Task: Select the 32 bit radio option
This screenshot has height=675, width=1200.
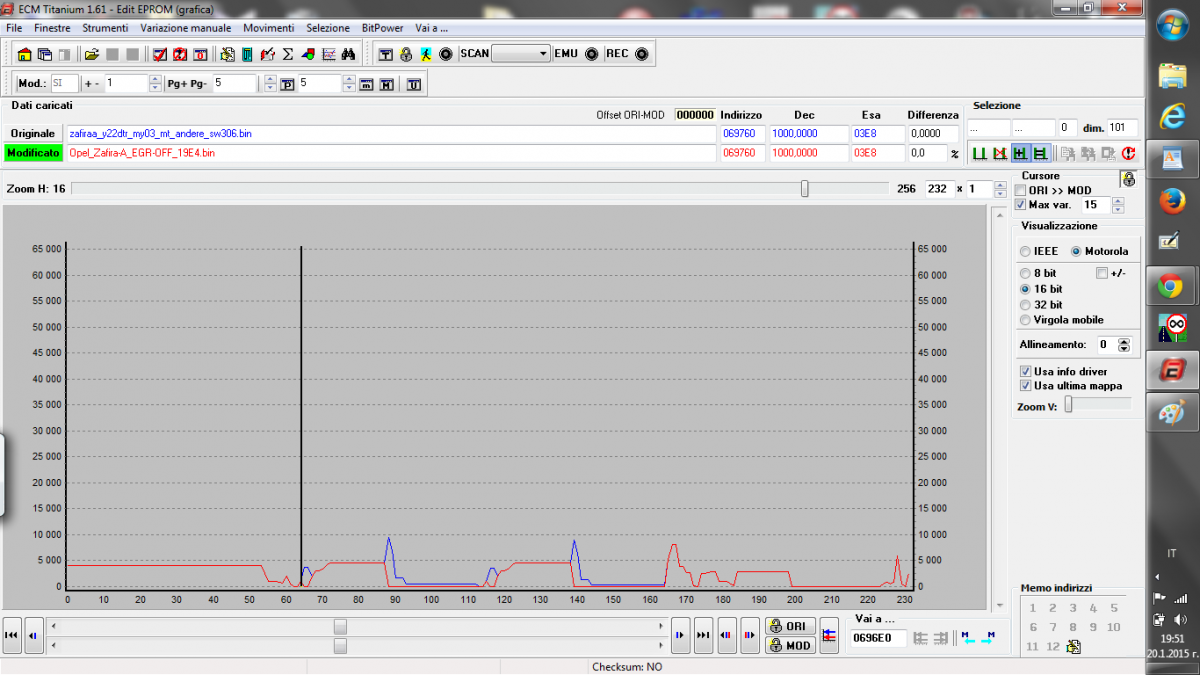Action: (1025, 305)
